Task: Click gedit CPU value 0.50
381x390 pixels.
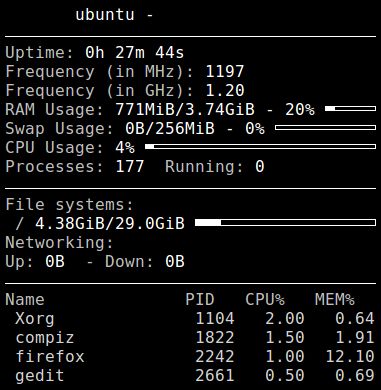Action: [285, 376]
